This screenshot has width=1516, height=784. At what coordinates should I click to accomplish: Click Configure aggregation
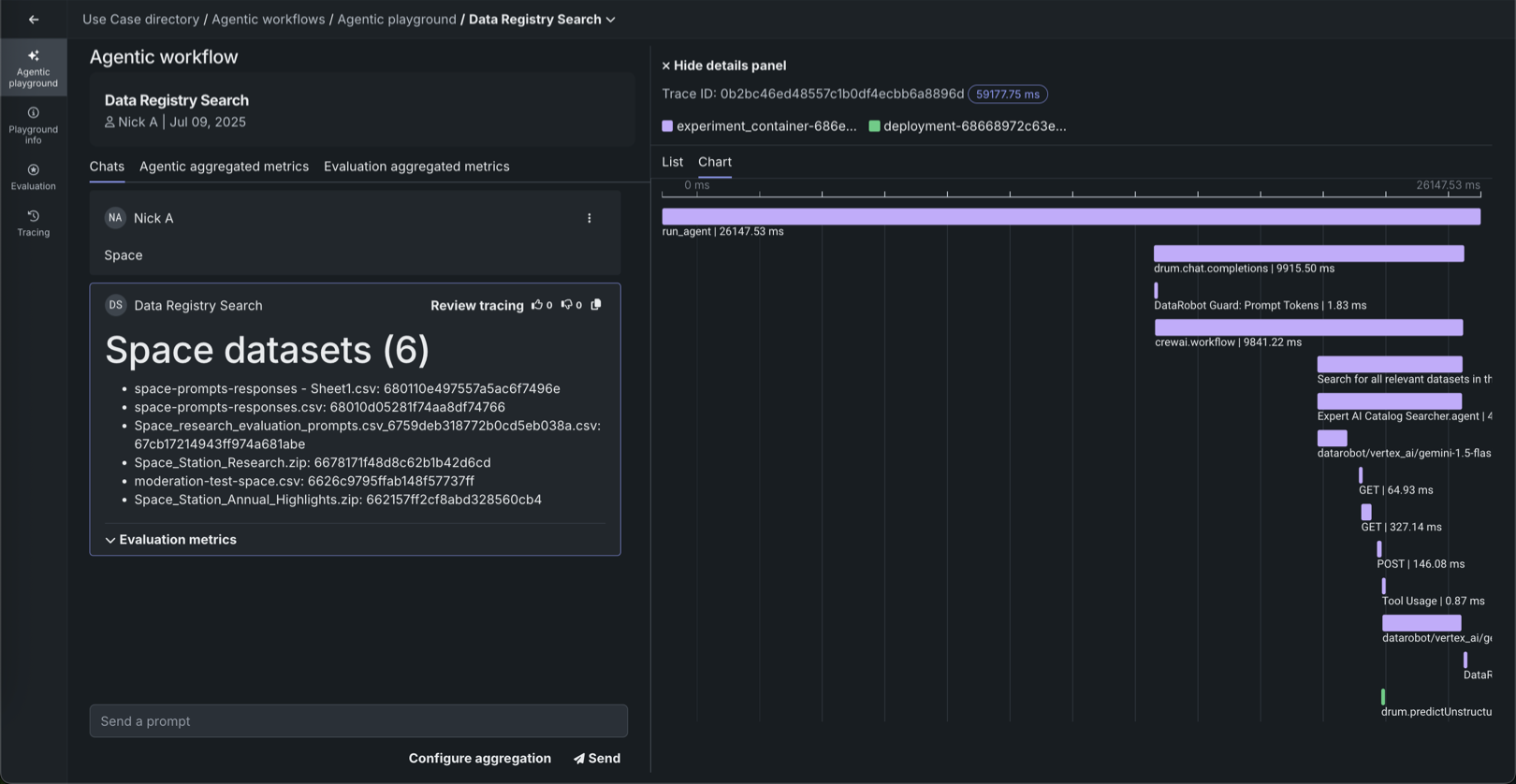tap(479, 759)
